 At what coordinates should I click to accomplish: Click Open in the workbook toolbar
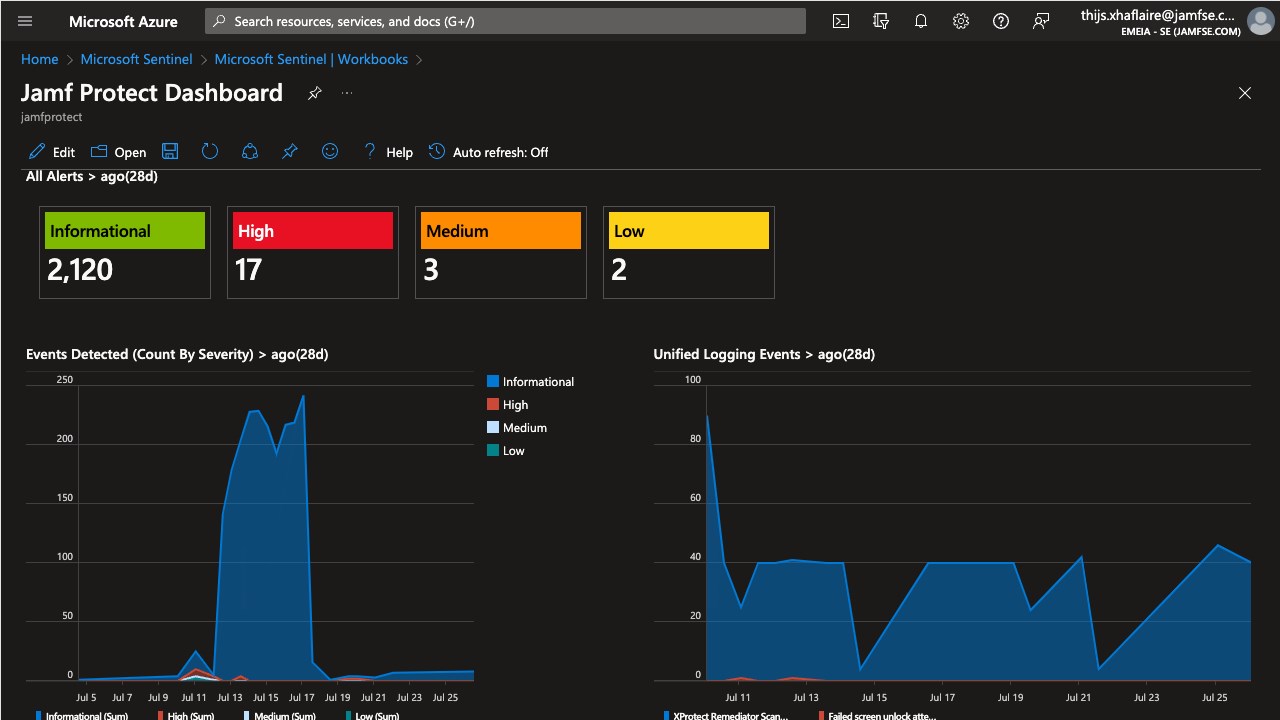pos(118,152)
